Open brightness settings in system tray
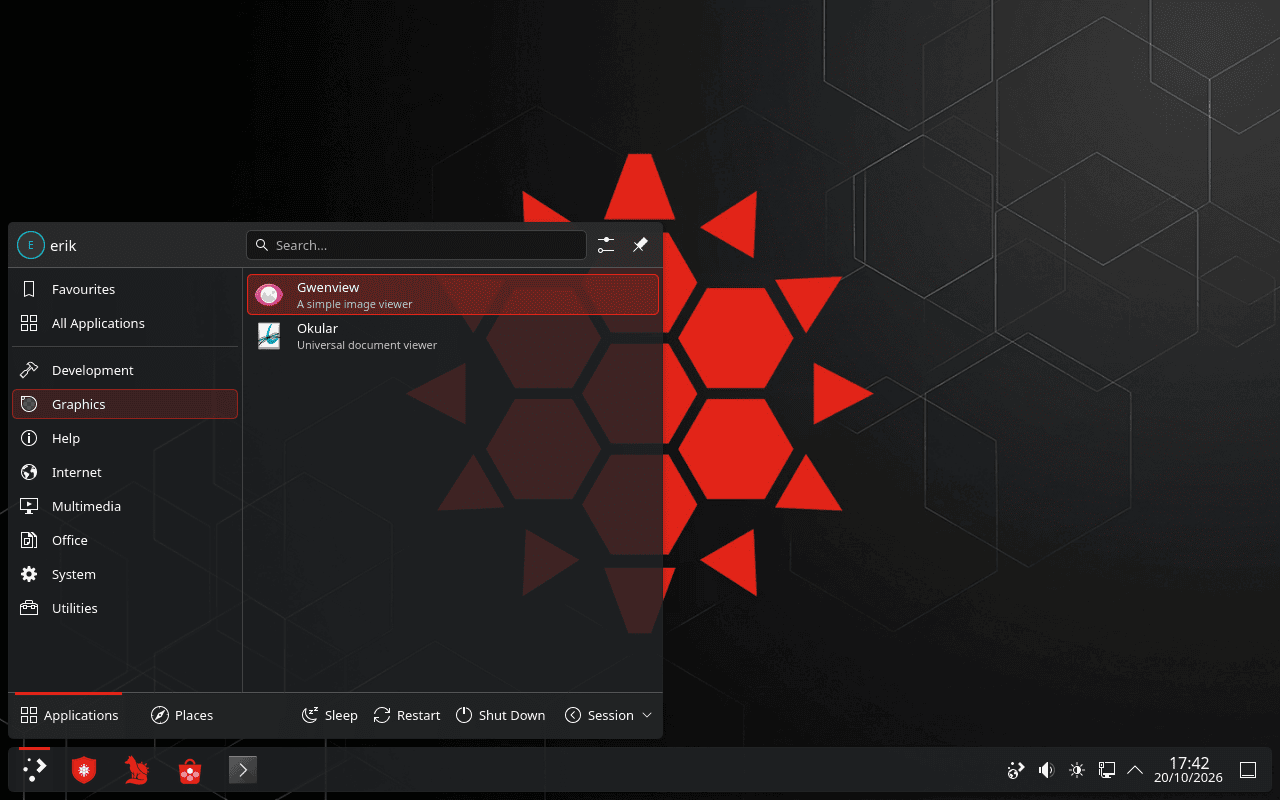Image resolution: width=1280 pixels, height=800 pixels. point(1077,770)
